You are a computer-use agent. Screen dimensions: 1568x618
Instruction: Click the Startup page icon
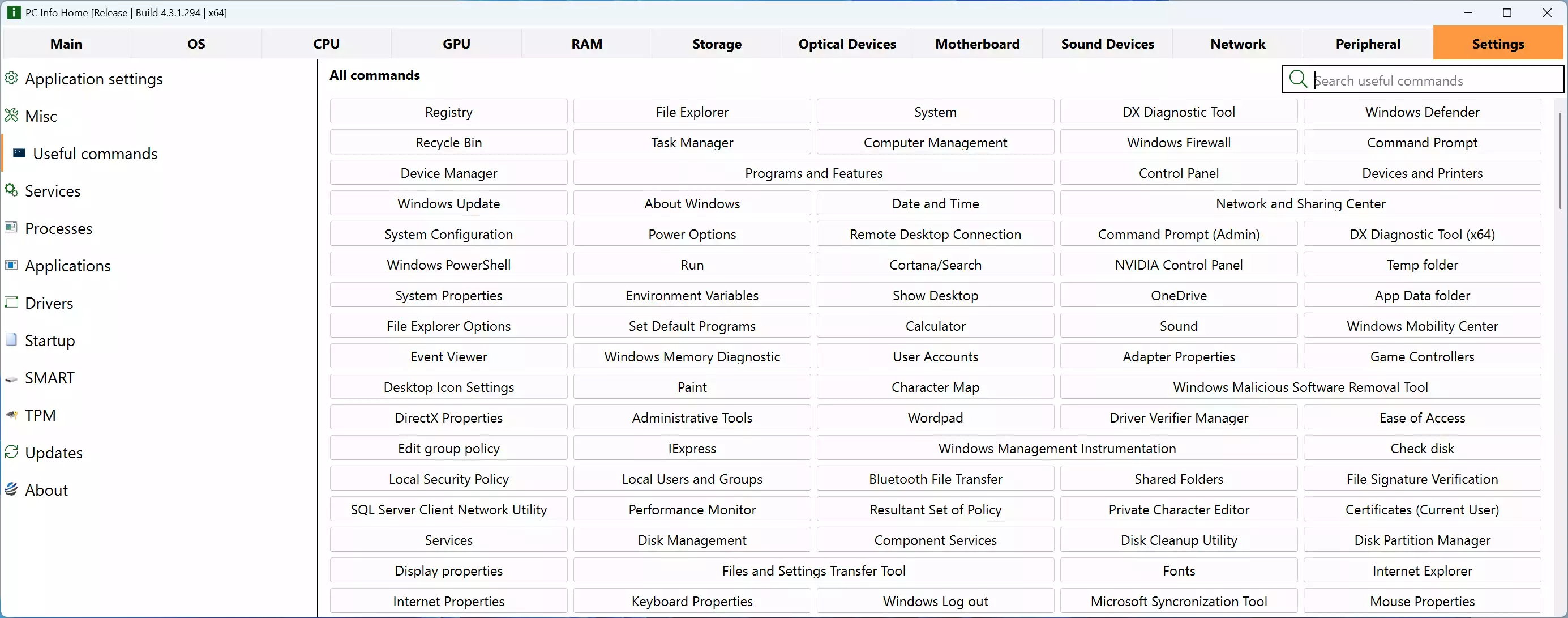point(11,339)
